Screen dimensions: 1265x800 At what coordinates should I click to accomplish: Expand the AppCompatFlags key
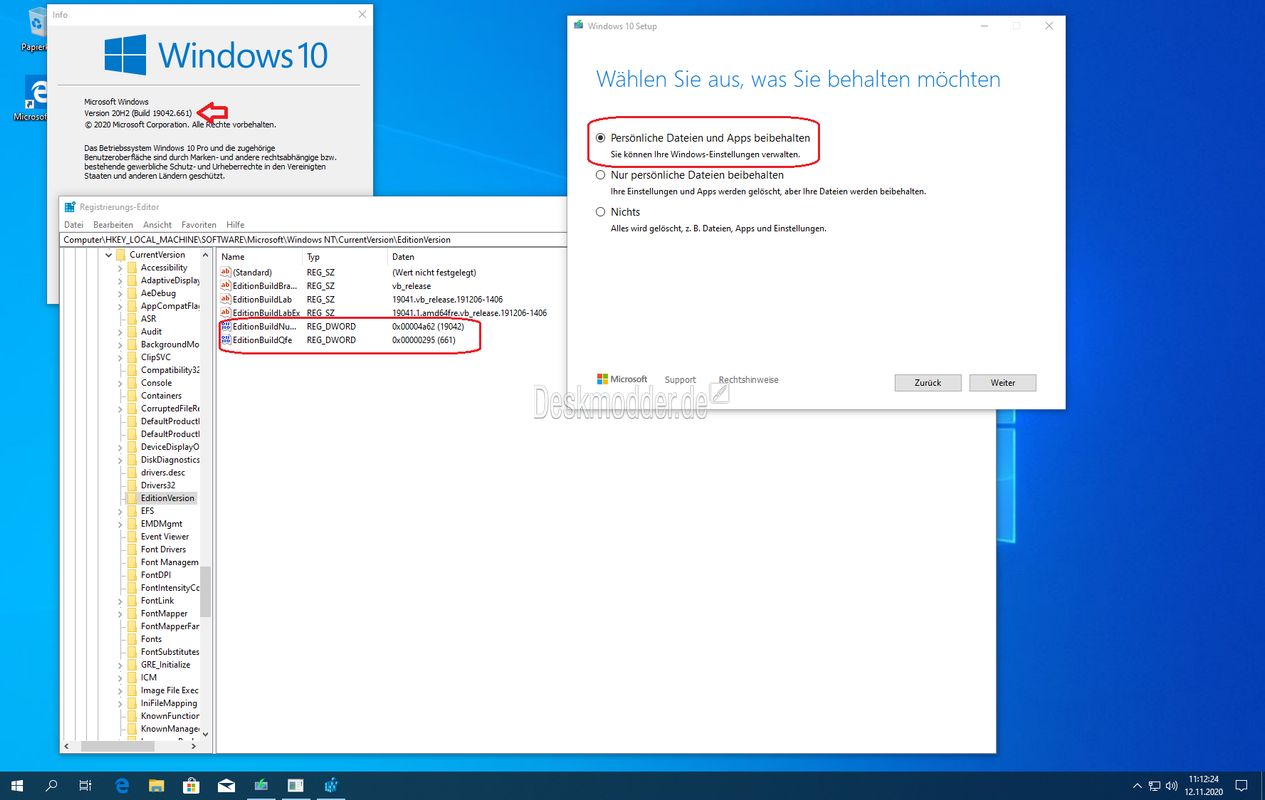coord(120,306)
